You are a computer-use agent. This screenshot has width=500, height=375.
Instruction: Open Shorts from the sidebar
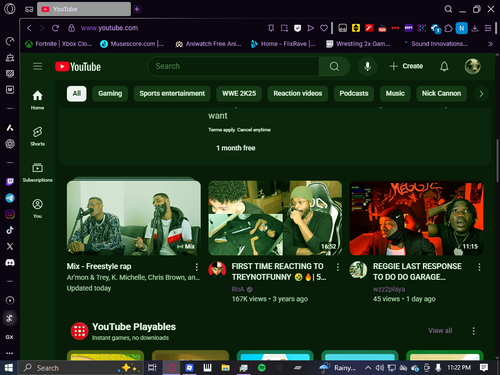(x=37, y=136)
